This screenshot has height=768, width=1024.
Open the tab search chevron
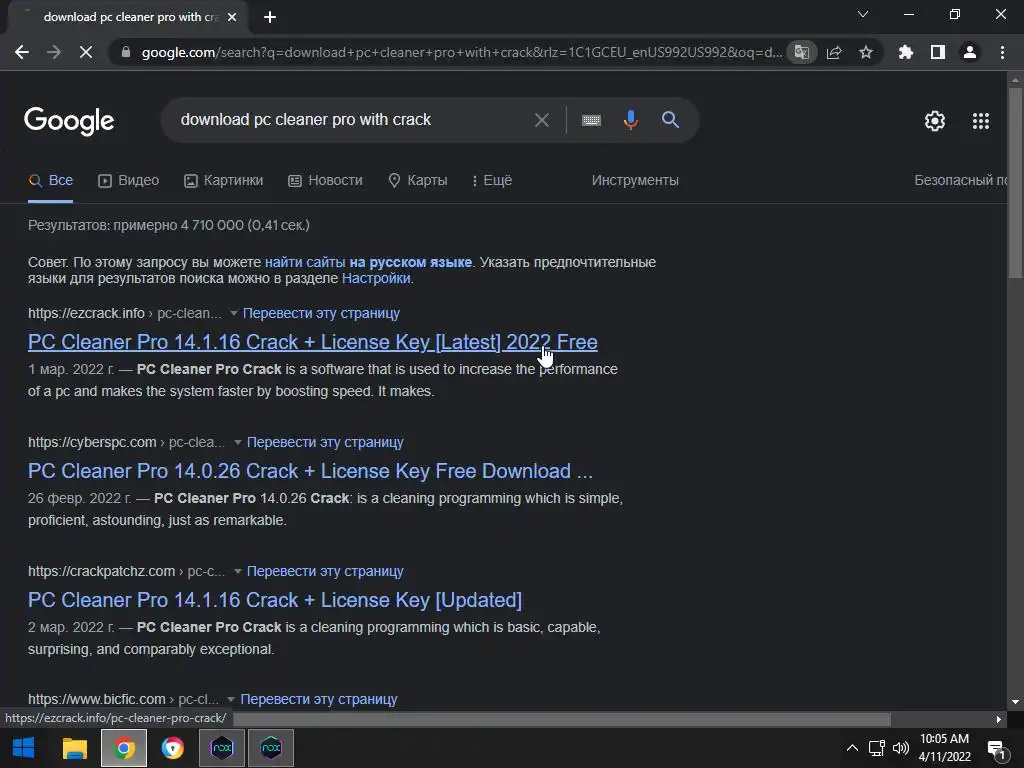coord(863,14)
